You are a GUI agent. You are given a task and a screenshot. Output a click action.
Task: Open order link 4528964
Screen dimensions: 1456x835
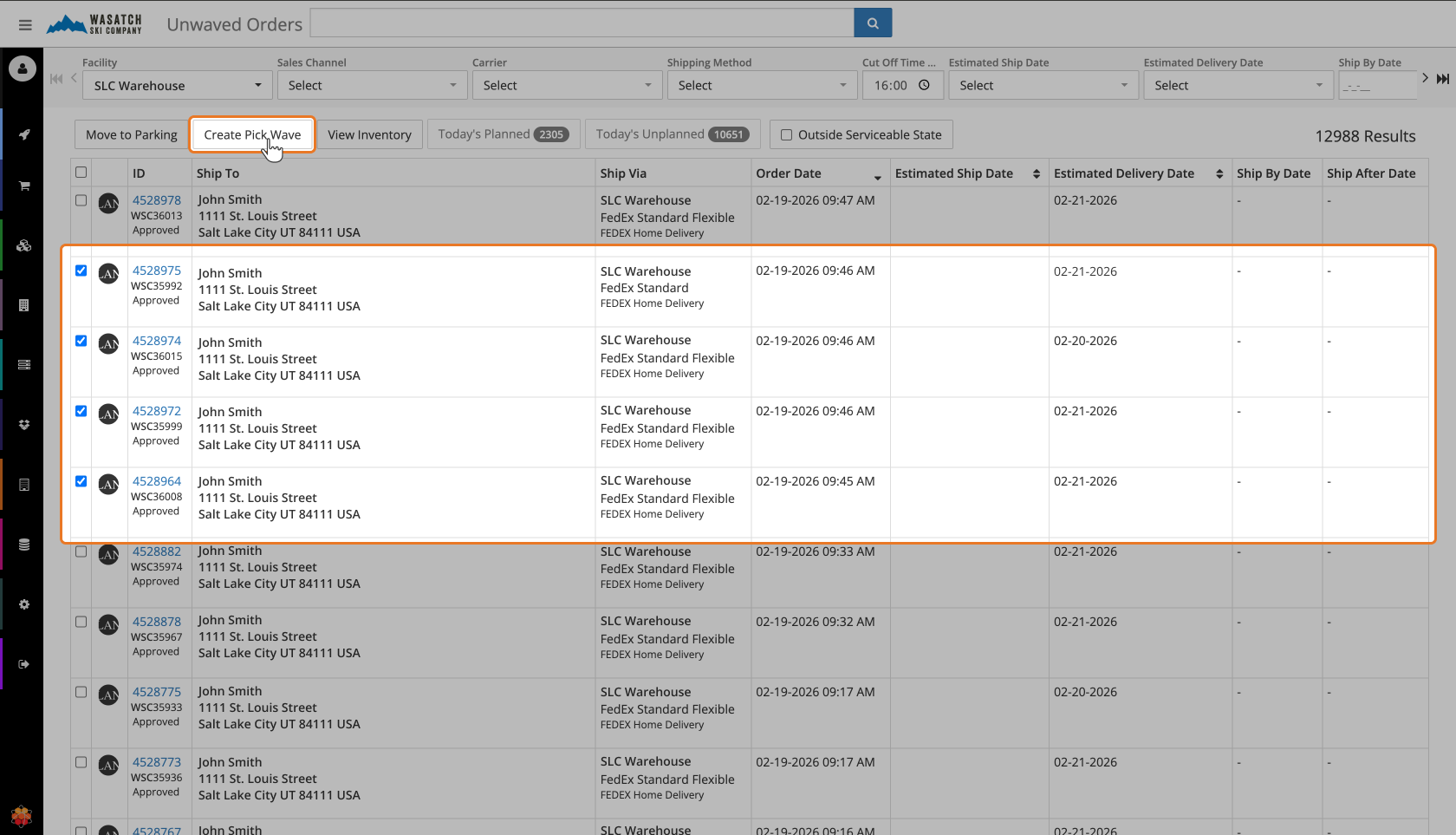[157, 481]
